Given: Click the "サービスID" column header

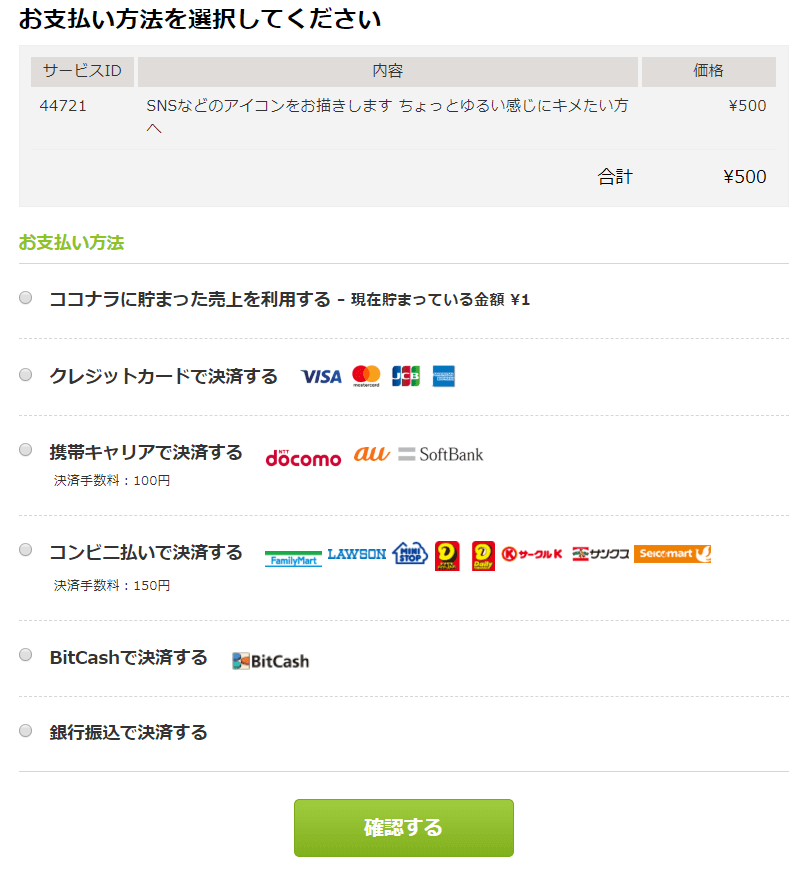Looking at the screenshot, I should [x=82, y=71].
